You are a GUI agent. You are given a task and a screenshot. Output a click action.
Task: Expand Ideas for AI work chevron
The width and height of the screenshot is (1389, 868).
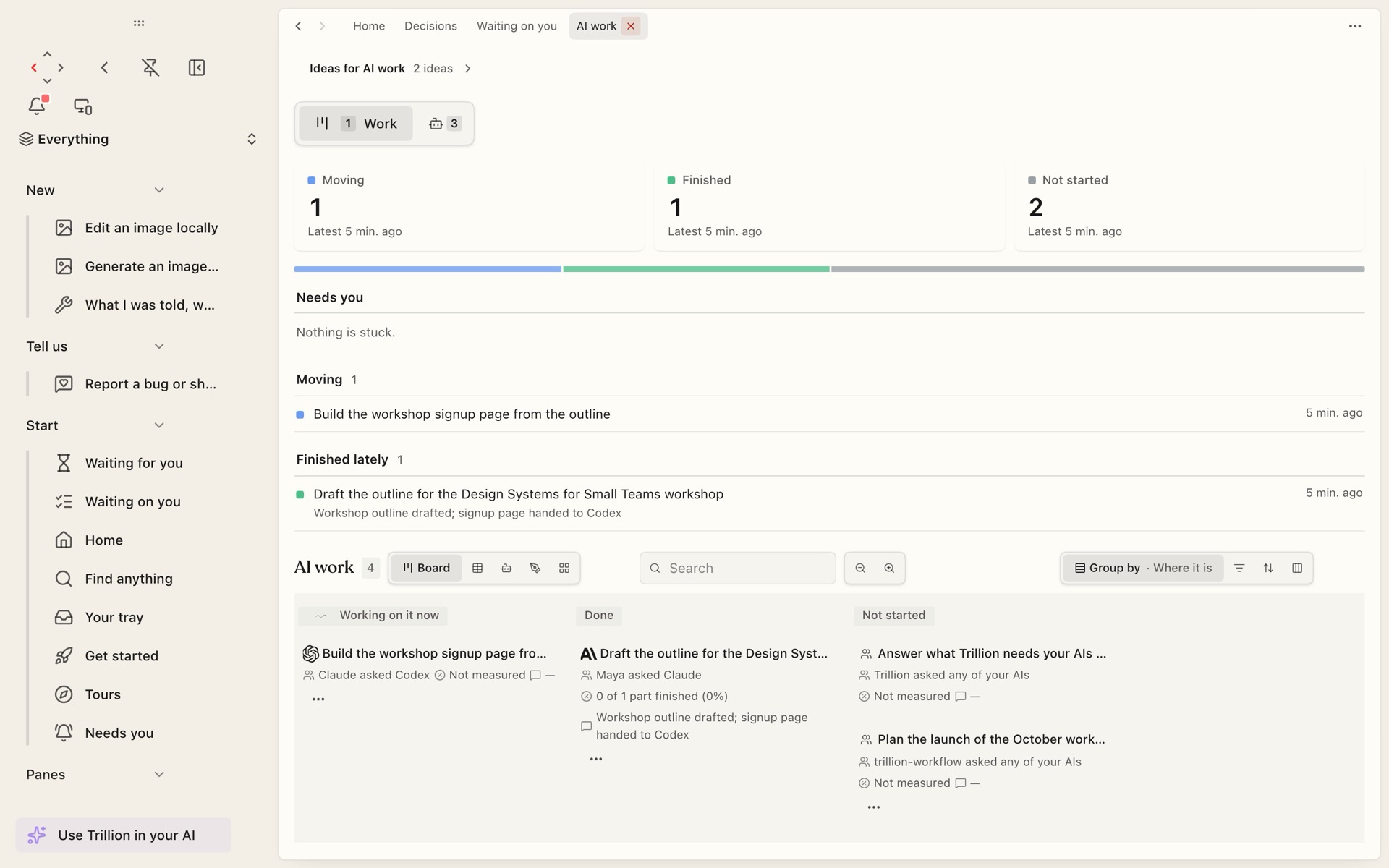click(x=468, y=69)
